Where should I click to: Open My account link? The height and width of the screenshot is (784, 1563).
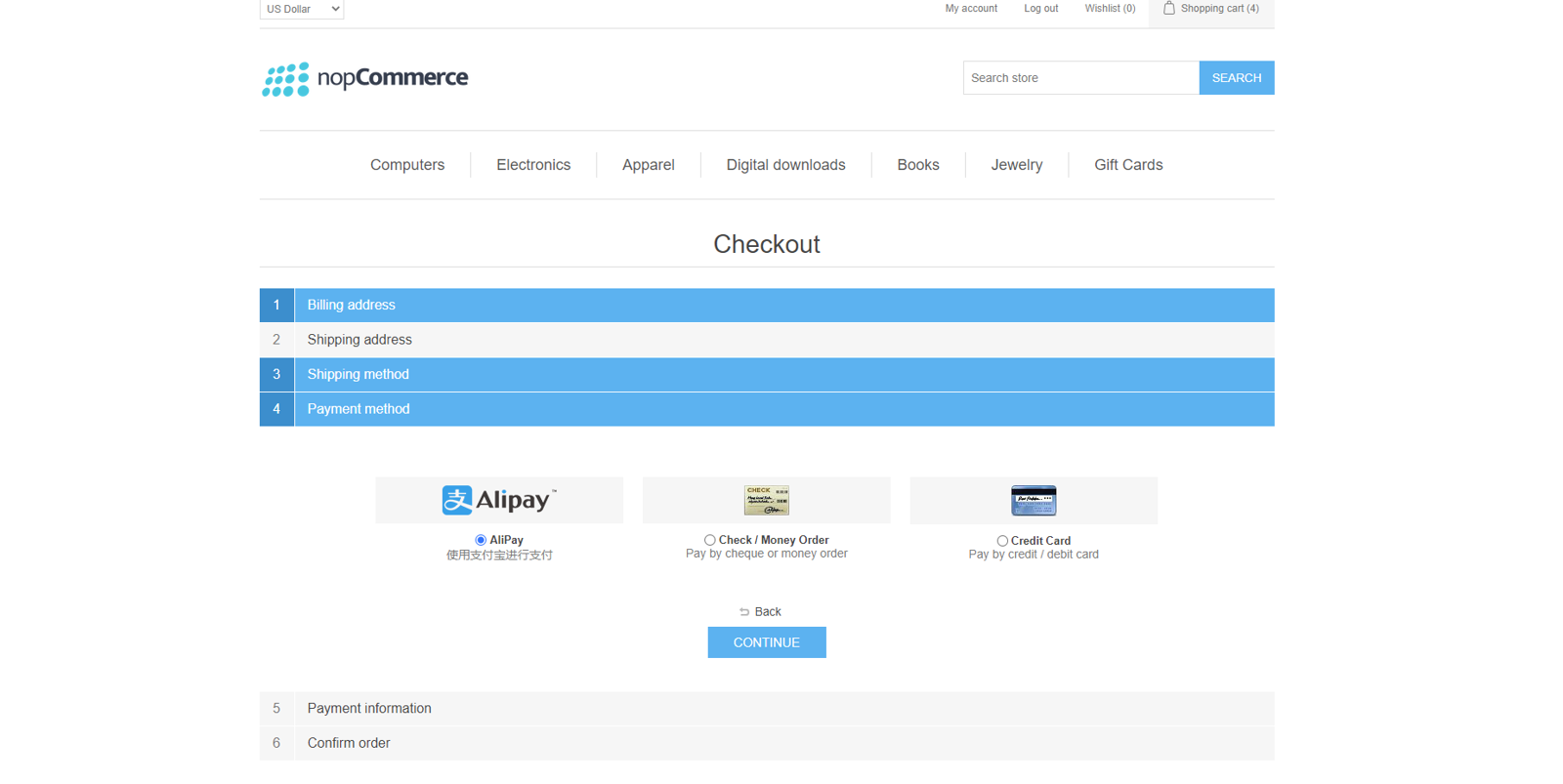pyautogui.click(x=971, y=8)
